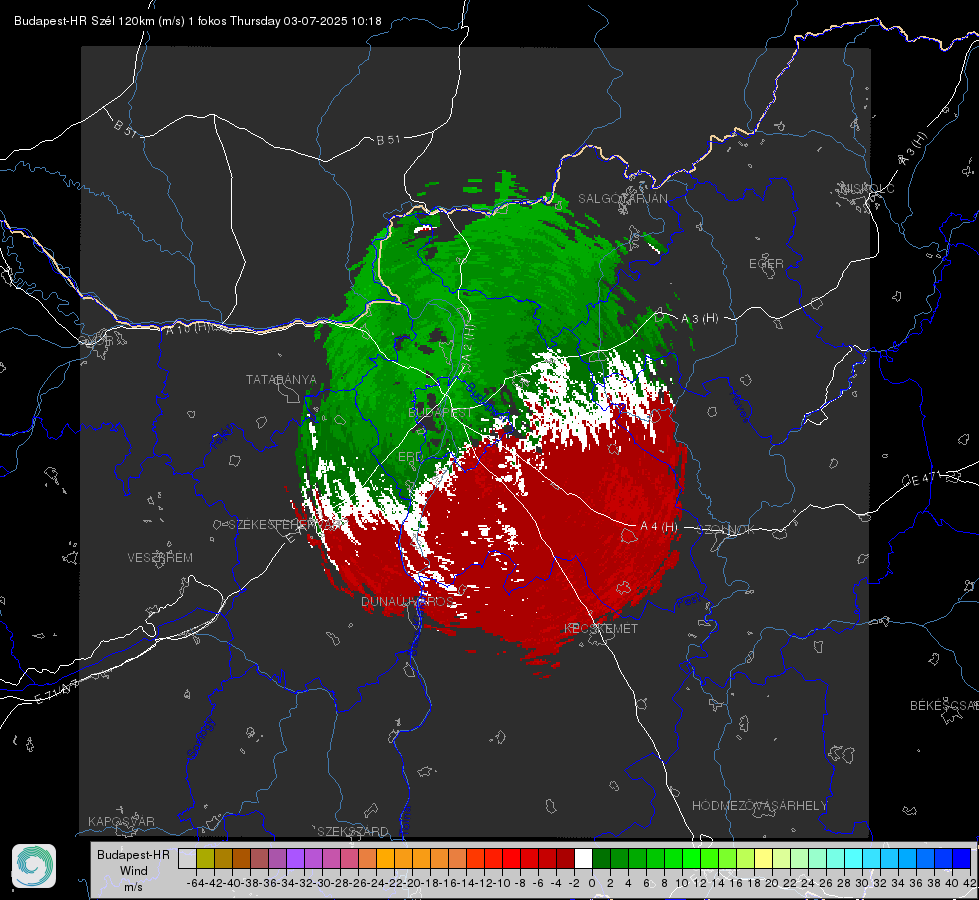Click the ERD town label
Image resolution: width=979 pixels, height=900 pixels.
[x=410, y=457]
